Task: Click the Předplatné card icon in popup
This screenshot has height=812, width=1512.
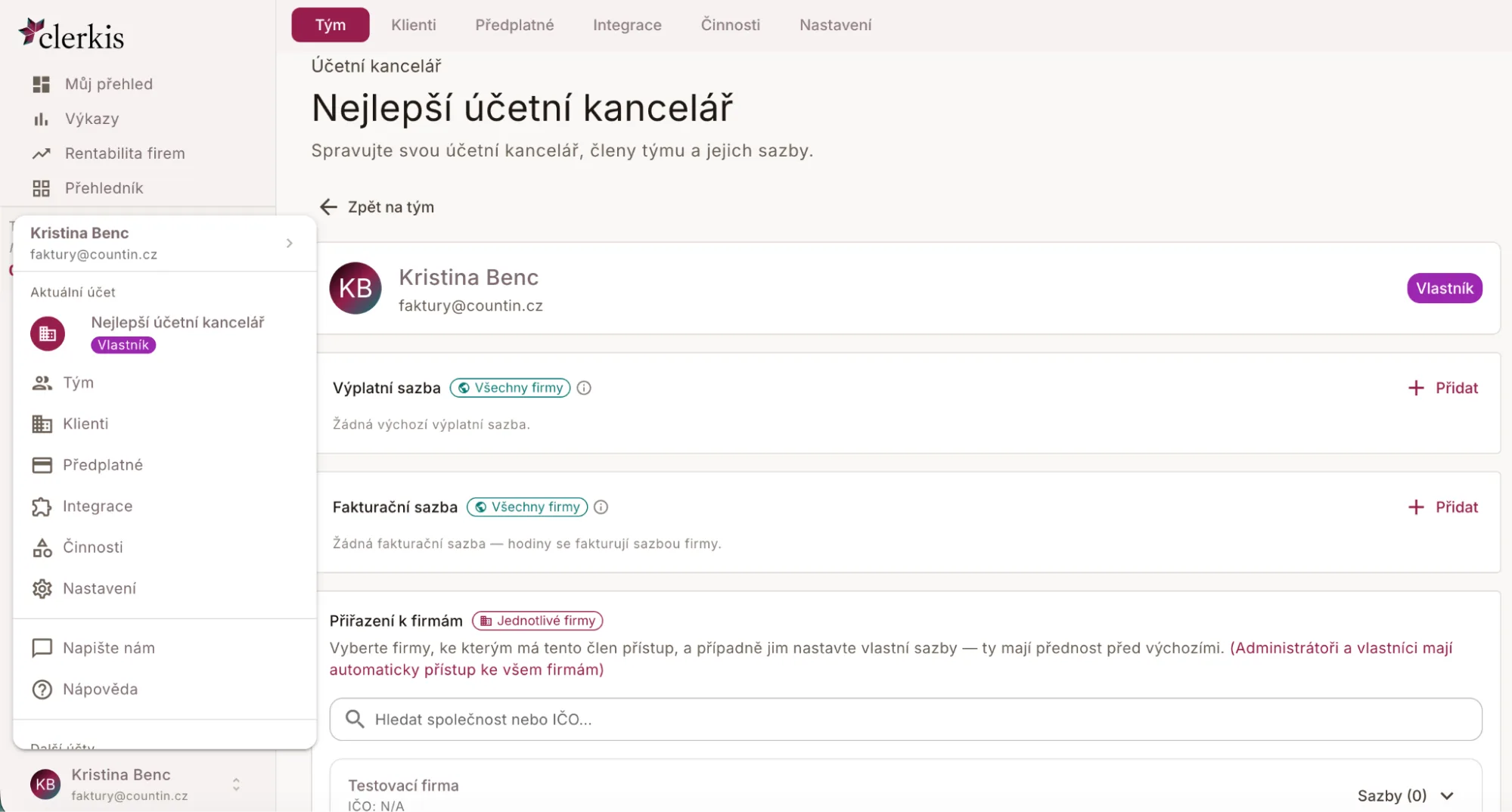Action: 42,465
